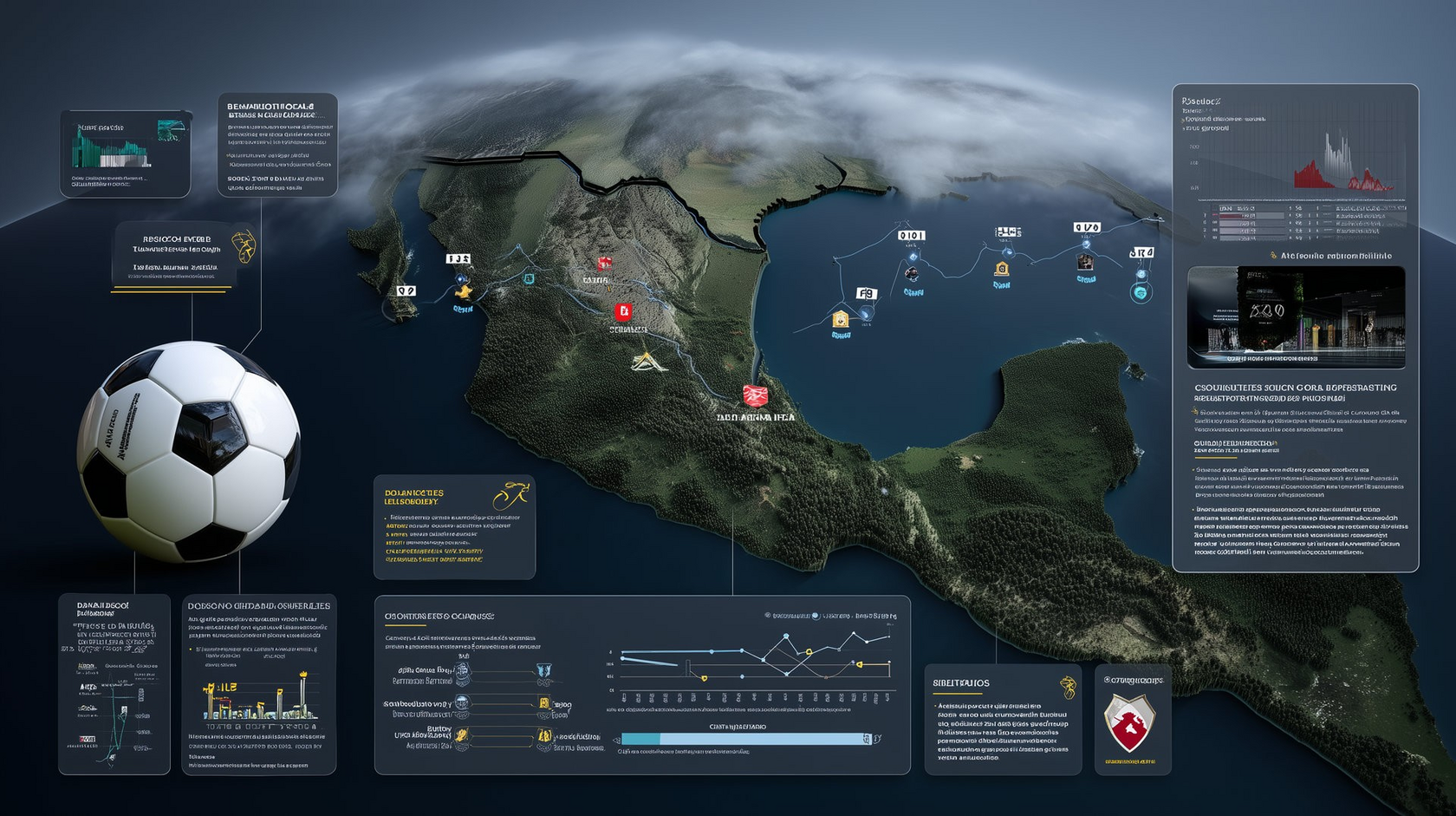Image resolution: width=1456 pixels, height=816 pixels.
Task: Click the dark round marker under the 0 01 label
Action: [912, 273]
